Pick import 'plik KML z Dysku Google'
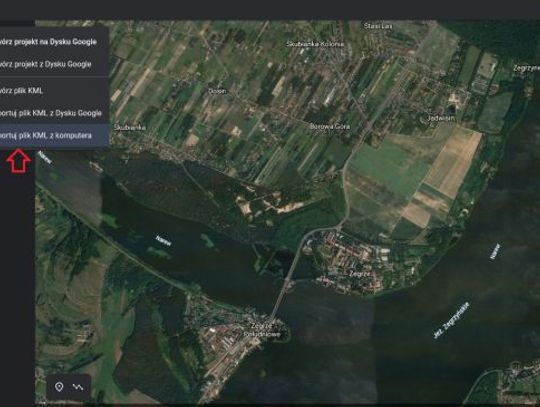This screenshot has height=407, width=540. coord(54,113)
